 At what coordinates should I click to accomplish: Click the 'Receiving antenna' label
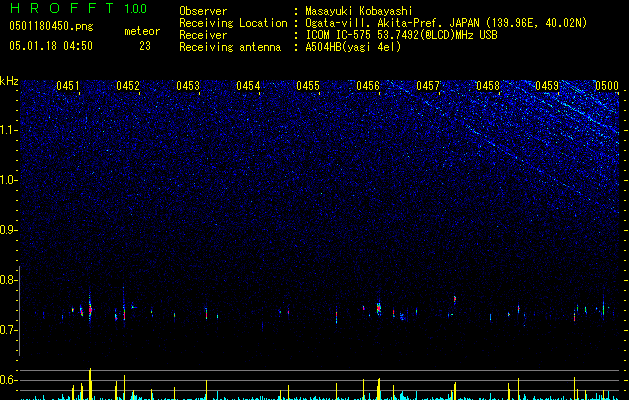(230, 47)
